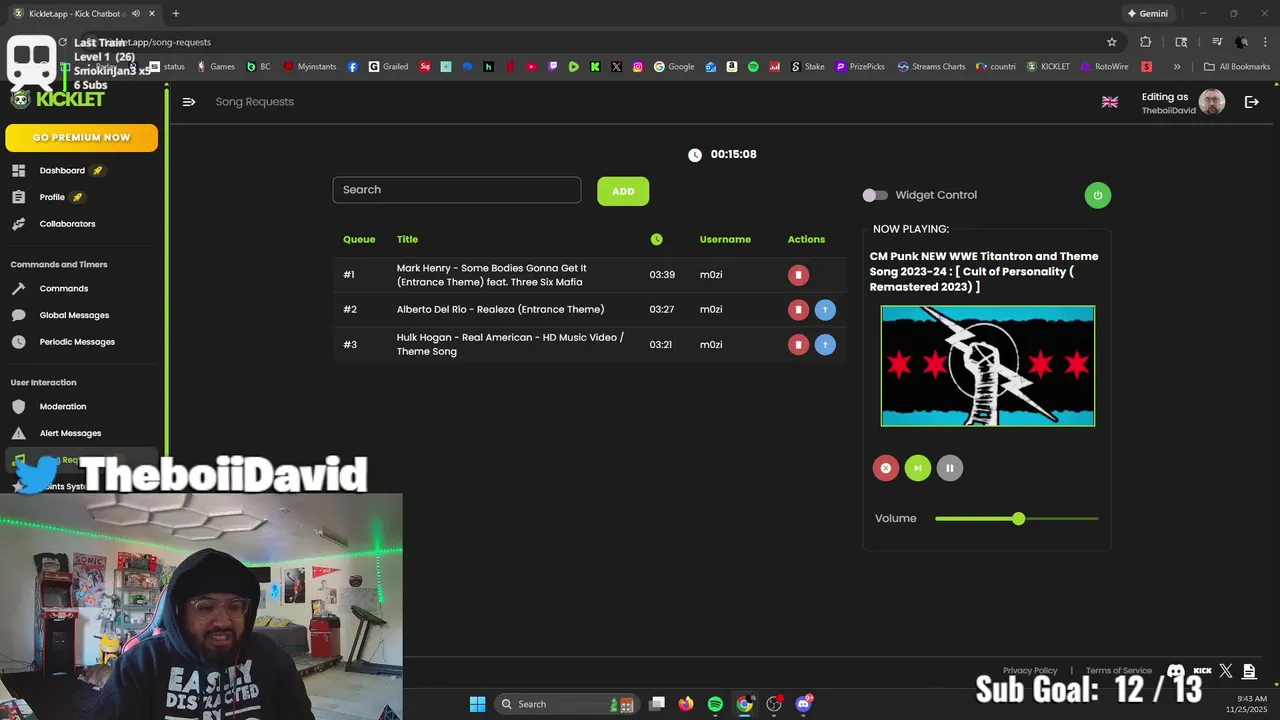Delete the Alberto Del Rio song request
This screenshot has width=1280, height=720.
tap(798, 310)
